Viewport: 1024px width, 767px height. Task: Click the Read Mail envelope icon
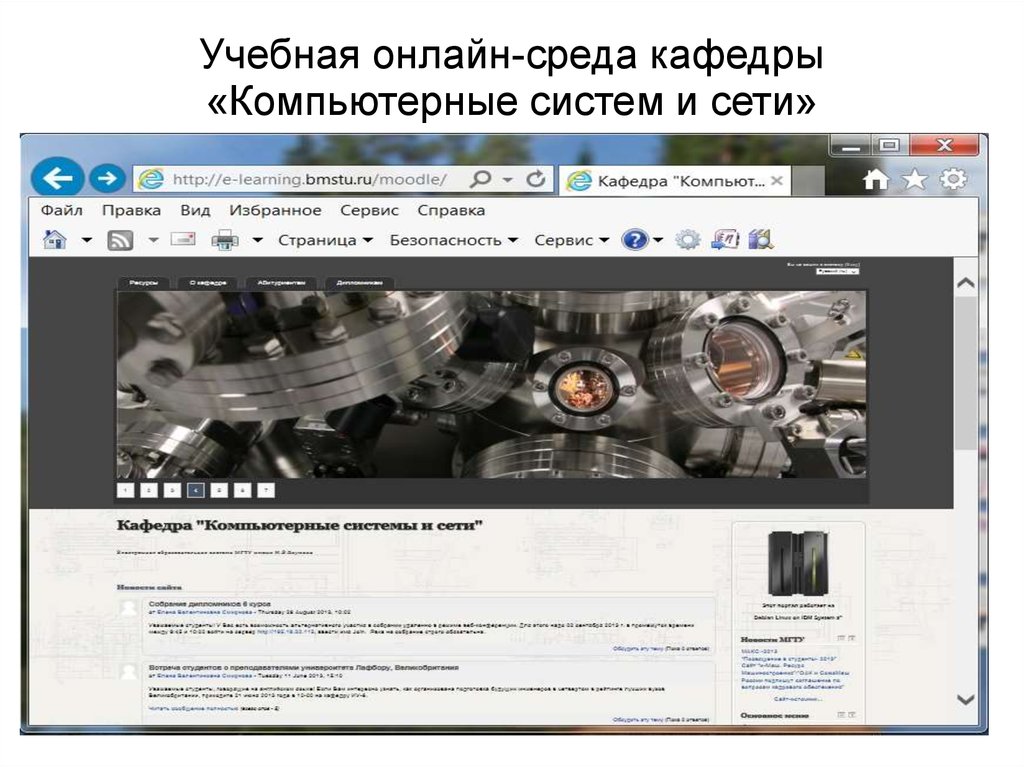click(182, 240)
